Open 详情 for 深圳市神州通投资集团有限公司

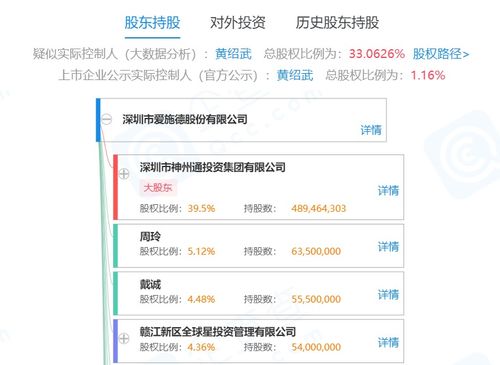coord(388,191)
